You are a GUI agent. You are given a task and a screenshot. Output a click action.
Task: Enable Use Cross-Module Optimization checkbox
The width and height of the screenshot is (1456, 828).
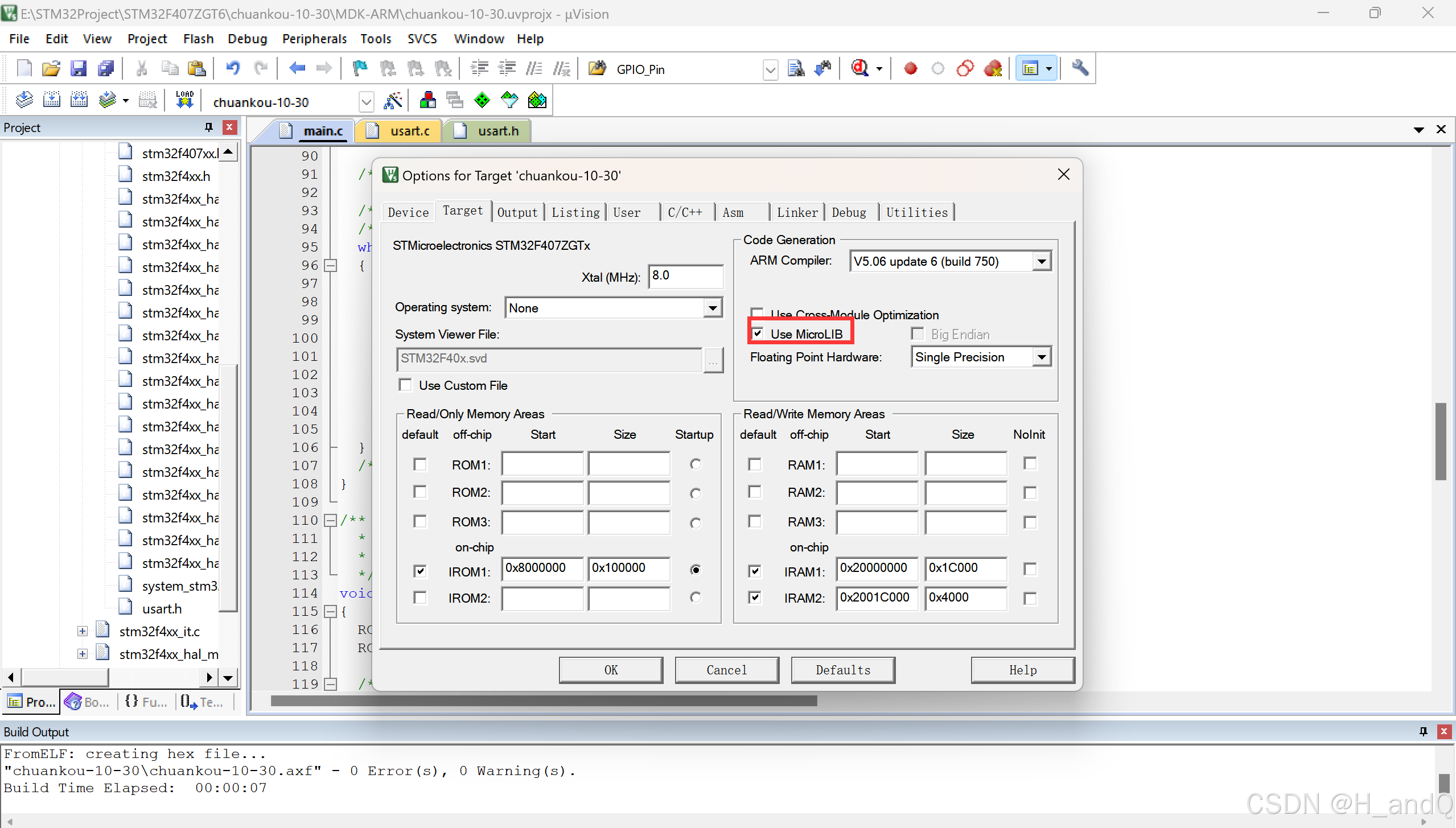(x=757, y=314)
